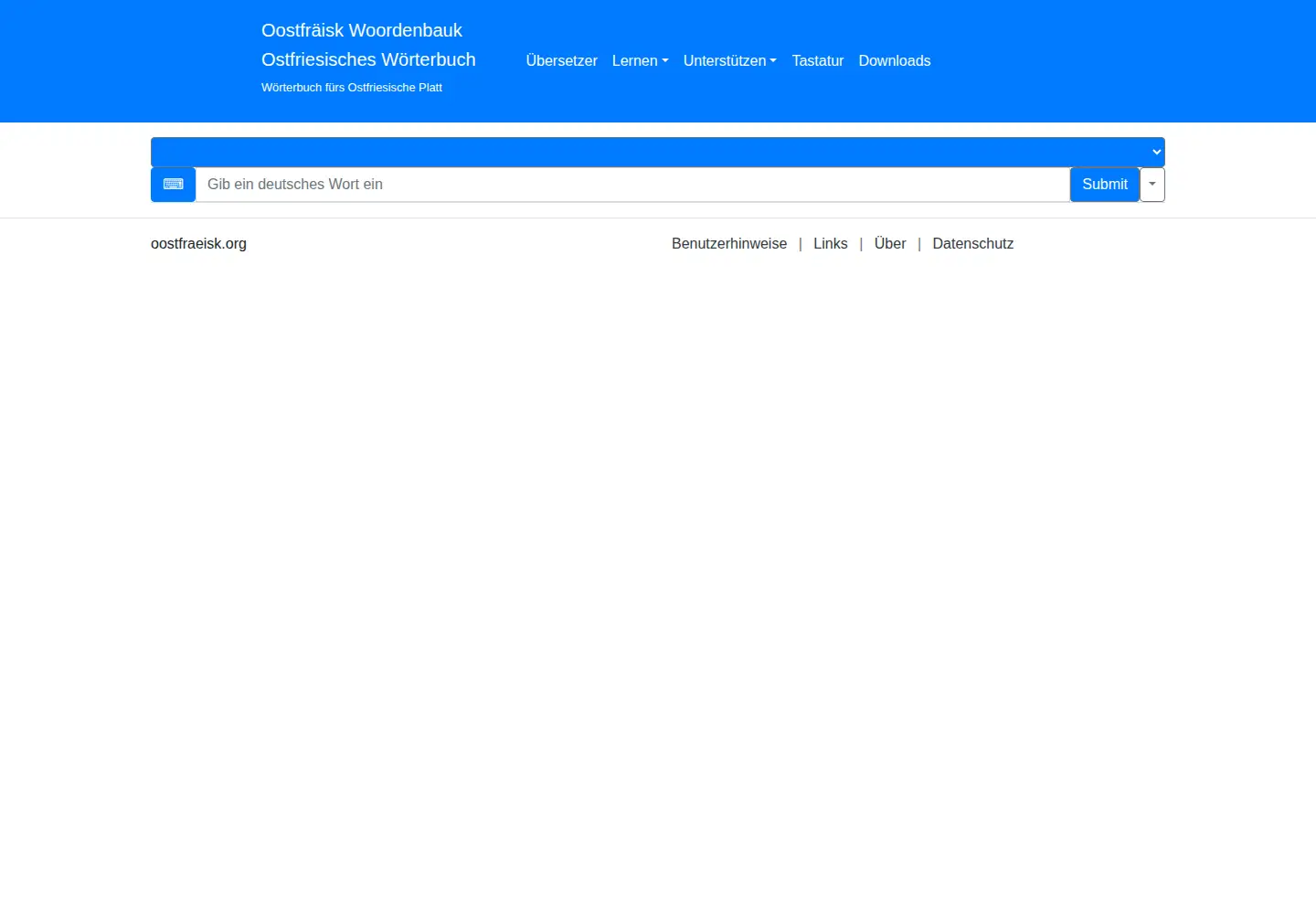
Task: Open the Datenschutz footer link
Action: click(973, 244)
